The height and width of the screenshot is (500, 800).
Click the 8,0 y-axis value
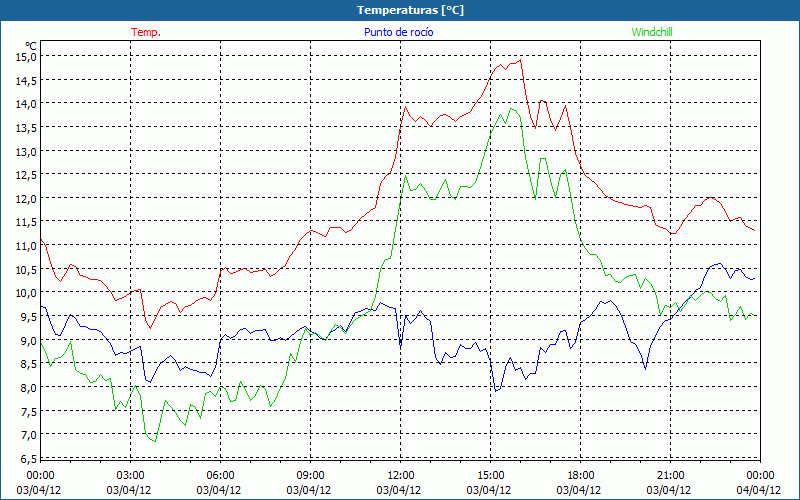[30, 387]
